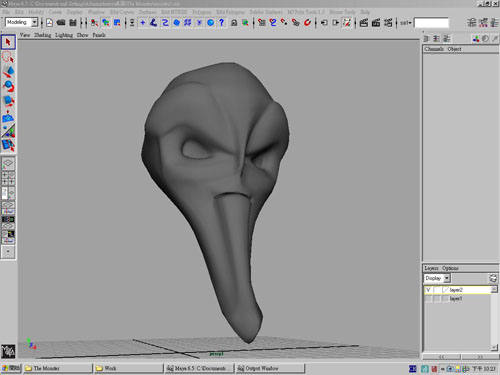Toggle construction history on/off icon
500x375 pixels.
coord(347,23)
